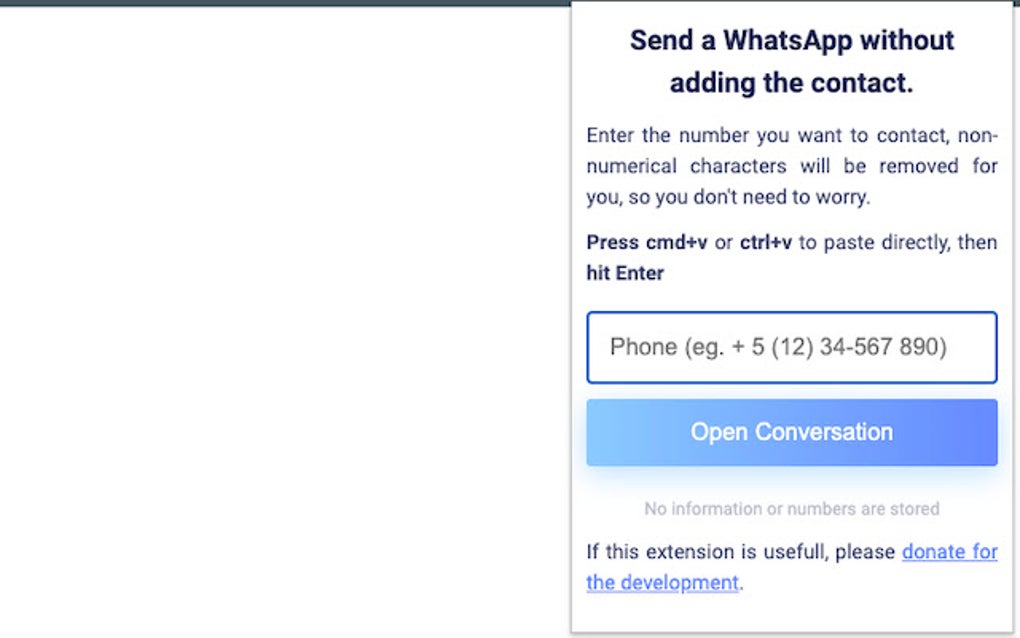Click the bold 'Press cmd+v' text

point(647,242)
